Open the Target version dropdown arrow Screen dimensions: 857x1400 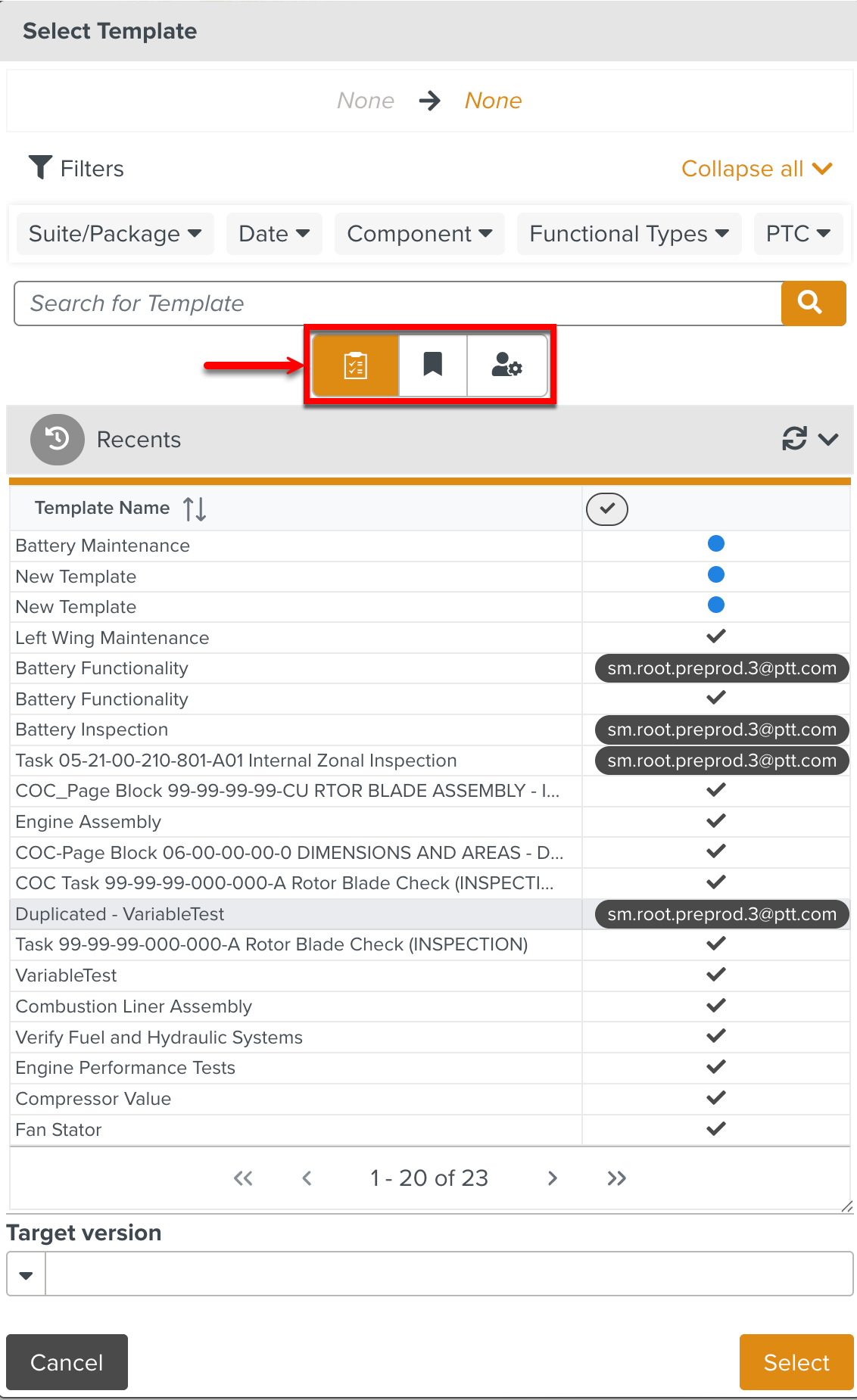[26, 1275]
